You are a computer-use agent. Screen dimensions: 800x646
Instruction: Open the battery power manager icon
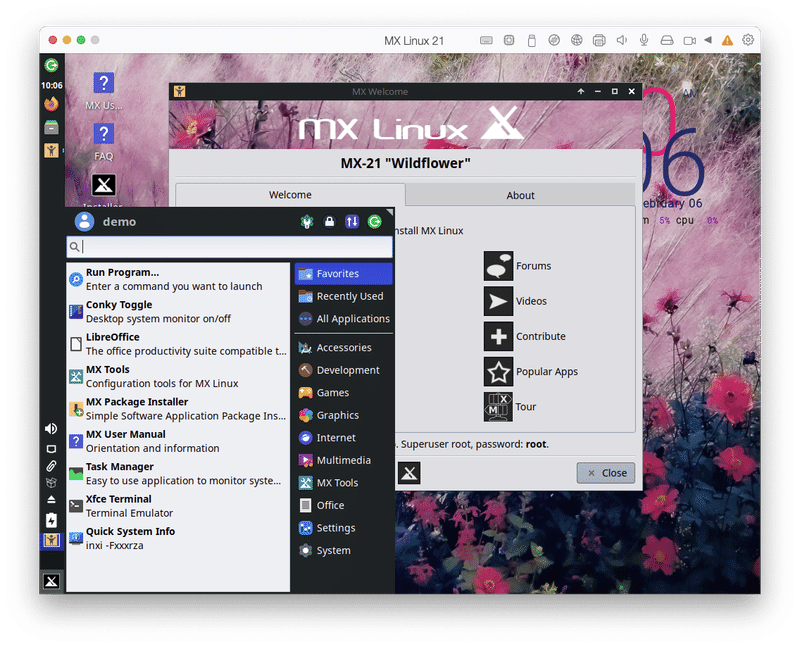(51, 520)
